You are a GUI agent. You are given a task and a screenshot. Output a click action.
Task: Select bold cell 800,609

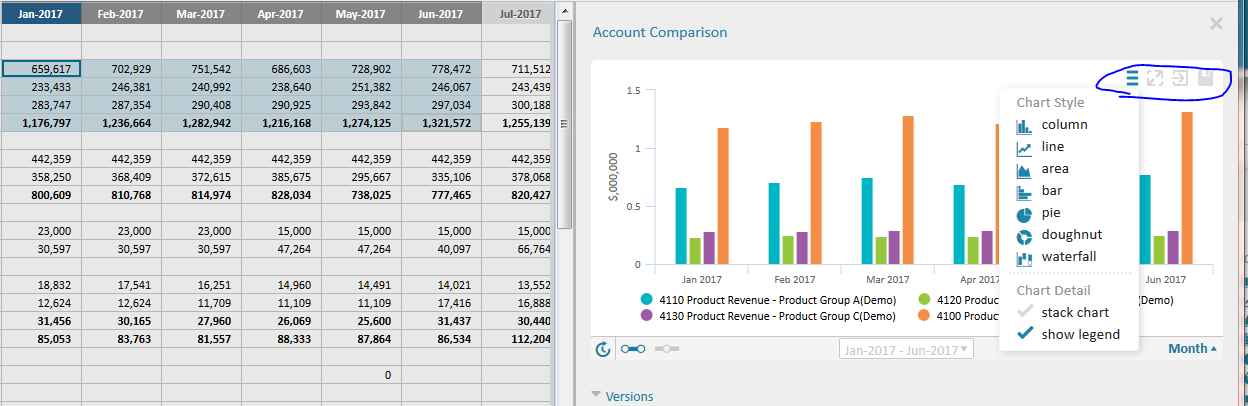tap(41, 195)
